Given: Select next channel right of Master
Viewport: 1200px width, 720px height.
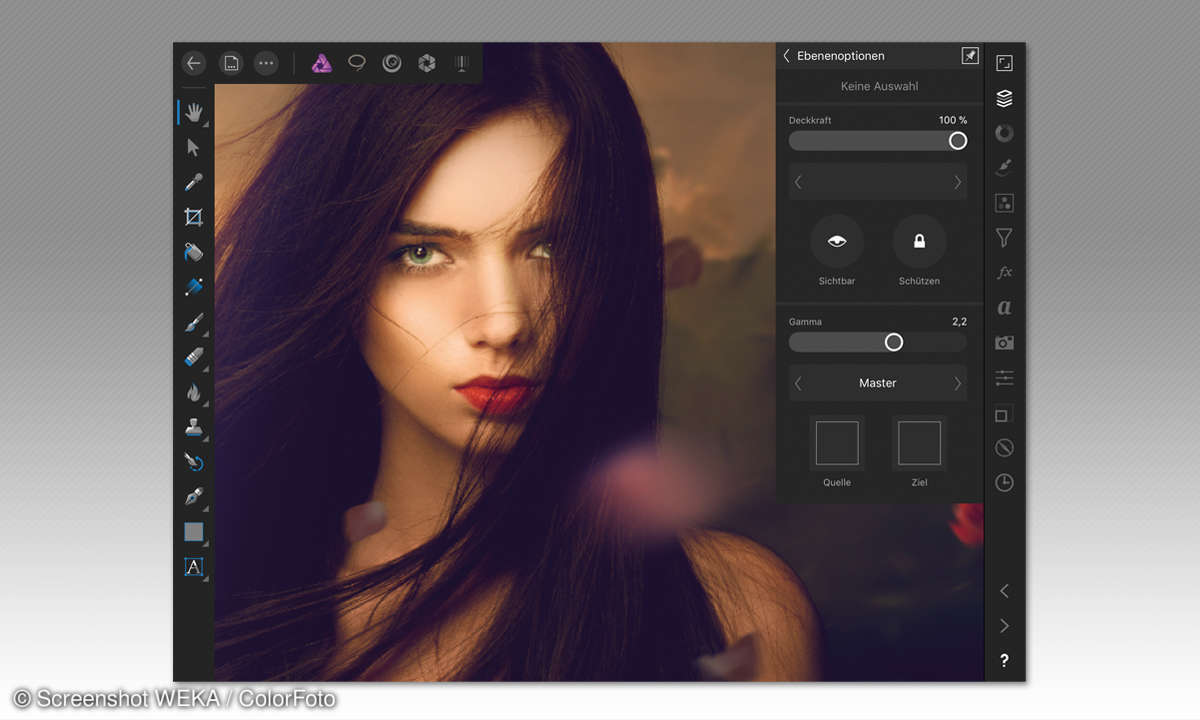Looking at the screenshot, I should pos(957,383).
